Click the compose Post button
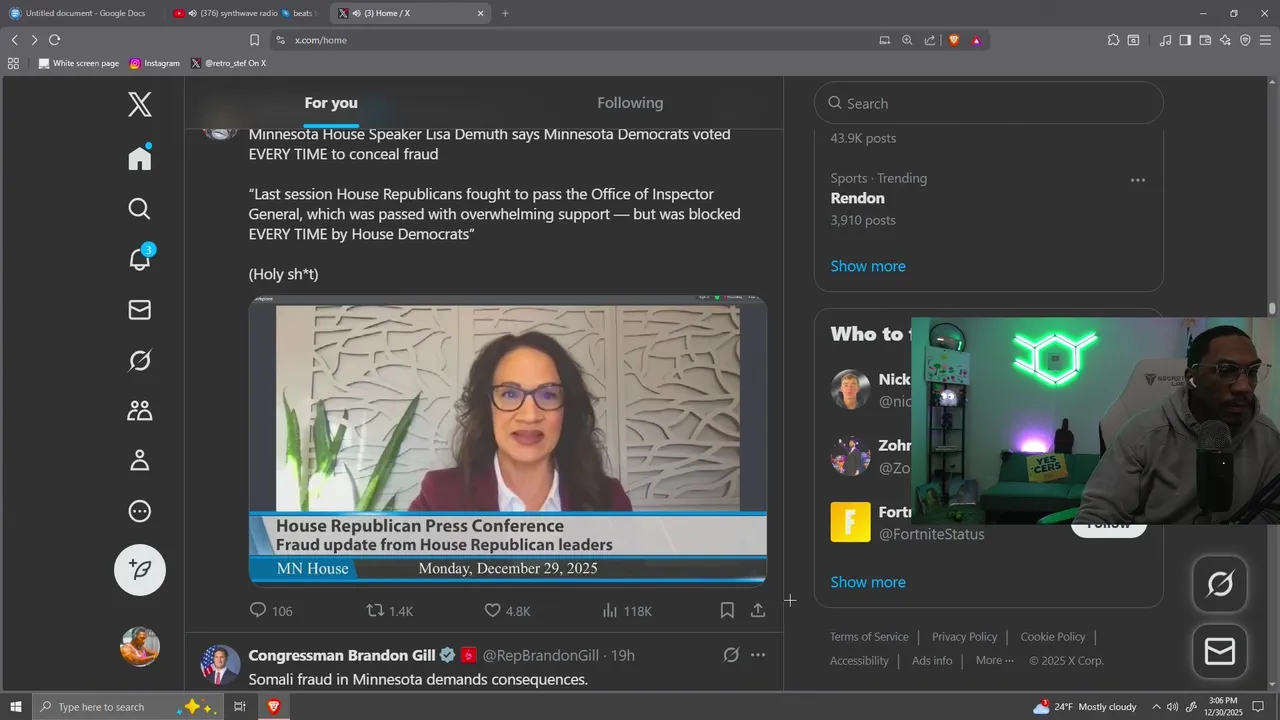Viewport: 1280px width, 720px height. tap(140, 569)
